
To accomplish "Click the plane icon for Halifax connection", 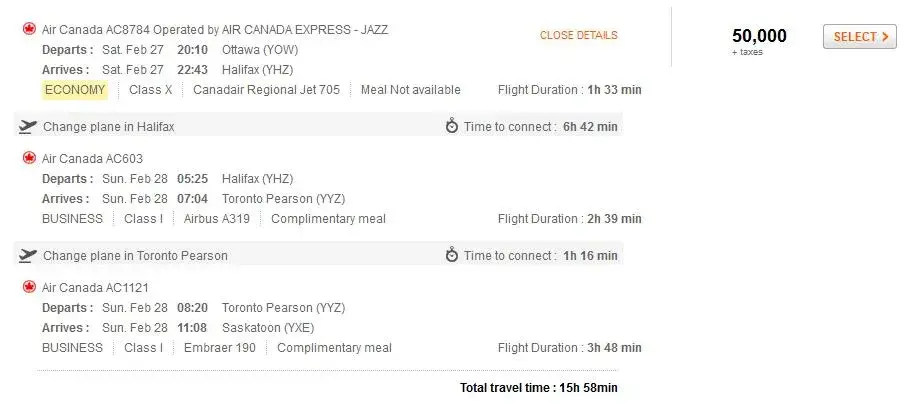I will (28, 127).
